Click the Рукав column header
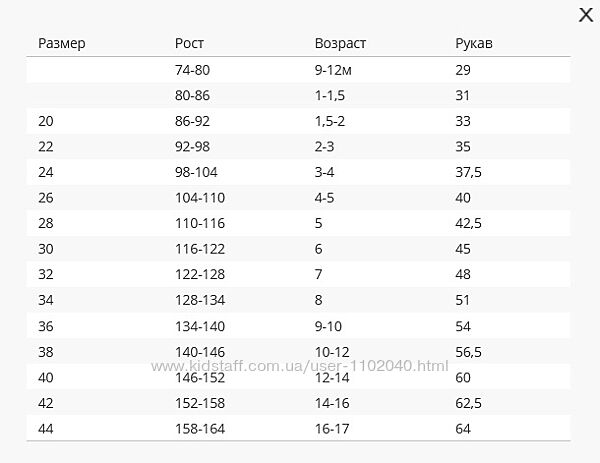The width and height of the screenshot is (600, 463). tap(473, 44)
